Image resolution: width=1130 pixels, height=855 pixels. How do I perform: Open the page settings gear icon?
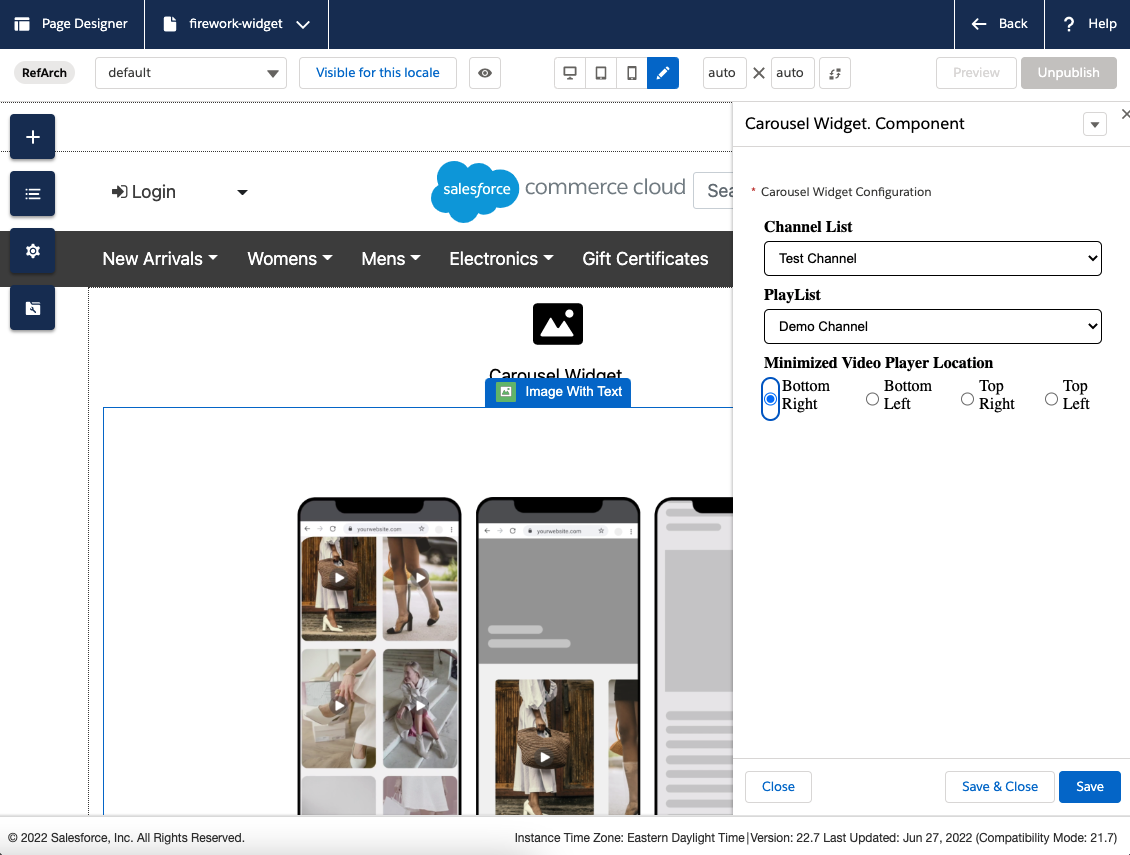pyautogui.click(x=32, y=251)
